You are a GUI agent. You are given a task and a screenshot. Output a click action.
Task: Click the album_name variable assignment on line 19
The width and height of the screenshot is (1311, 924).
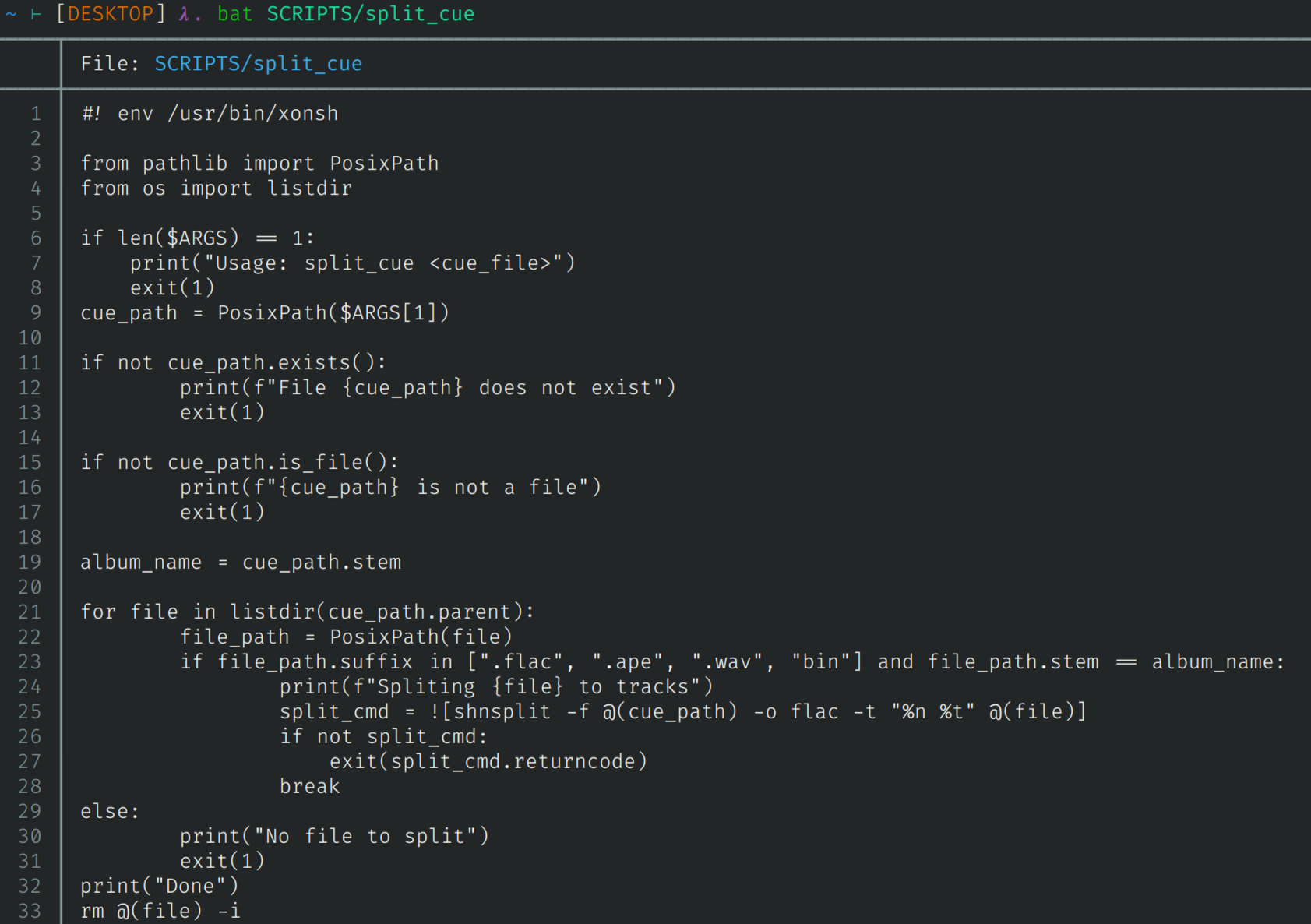[141, 563]
